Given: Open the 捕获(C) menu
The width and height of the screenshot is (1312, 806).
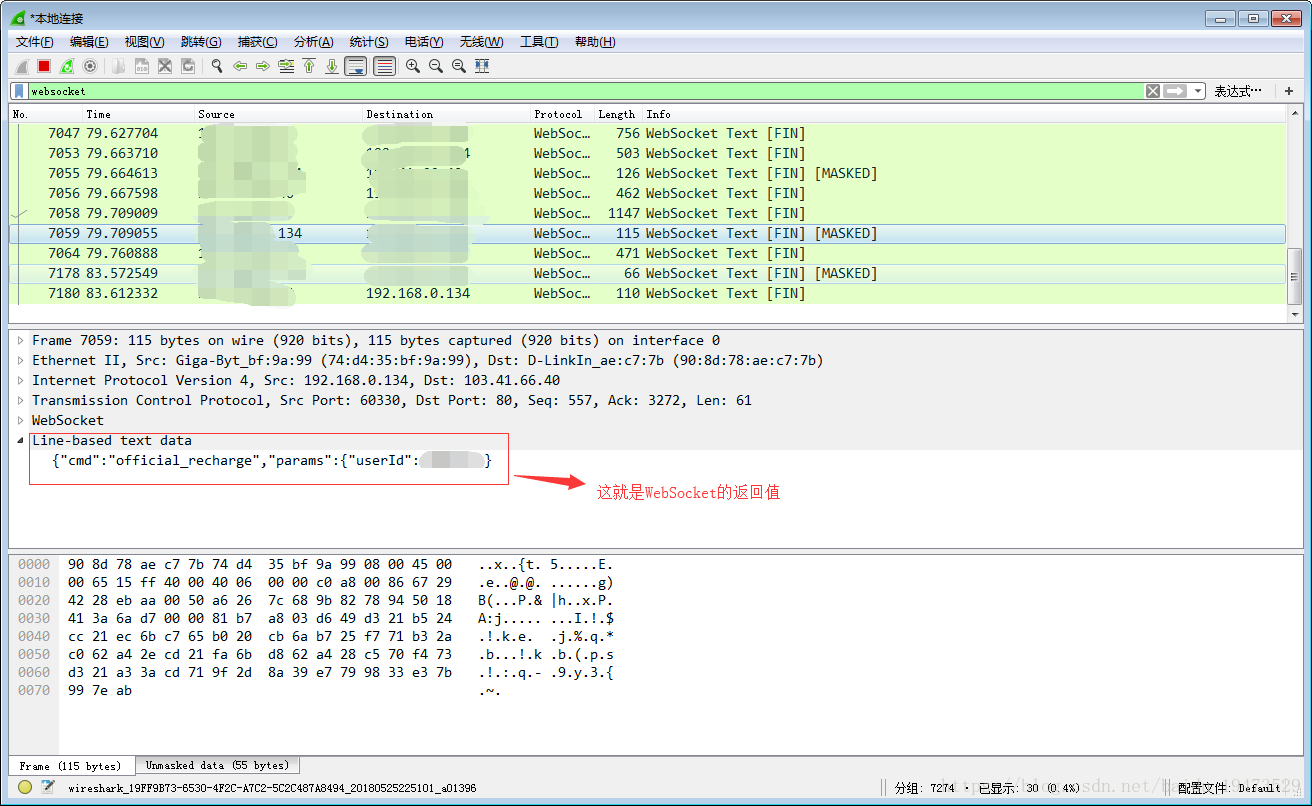Looking at the screenshot, I should pos(257,42).
